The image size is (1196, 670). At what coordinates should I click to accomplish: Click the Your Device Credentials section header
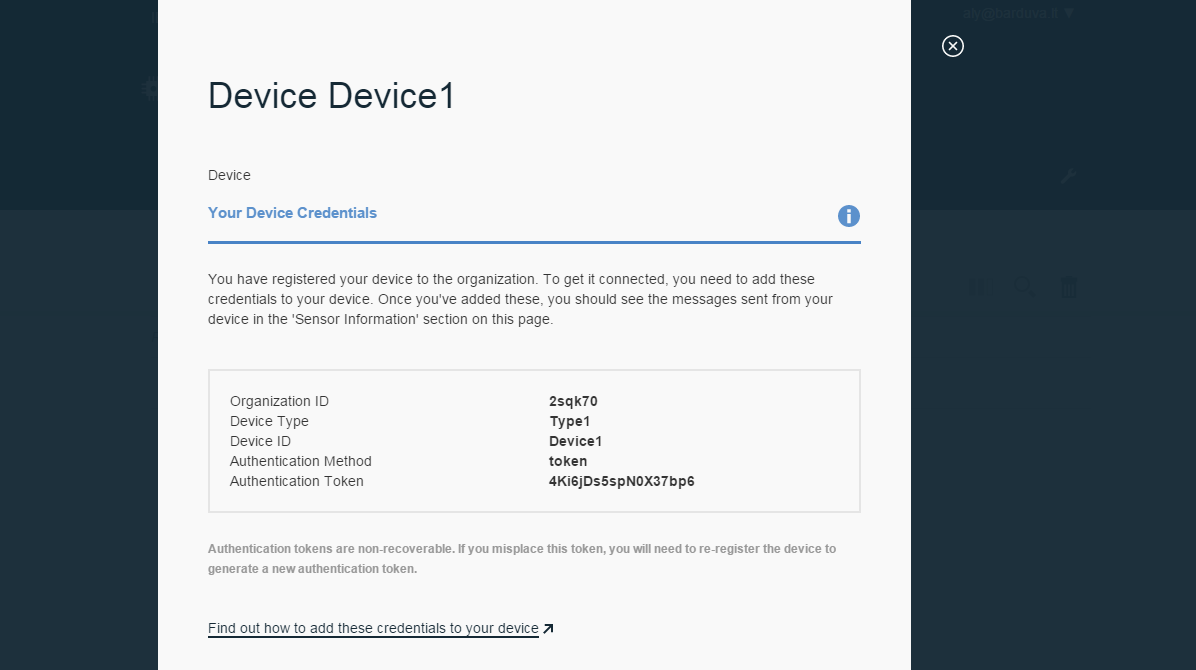click(x=292, y=213)
